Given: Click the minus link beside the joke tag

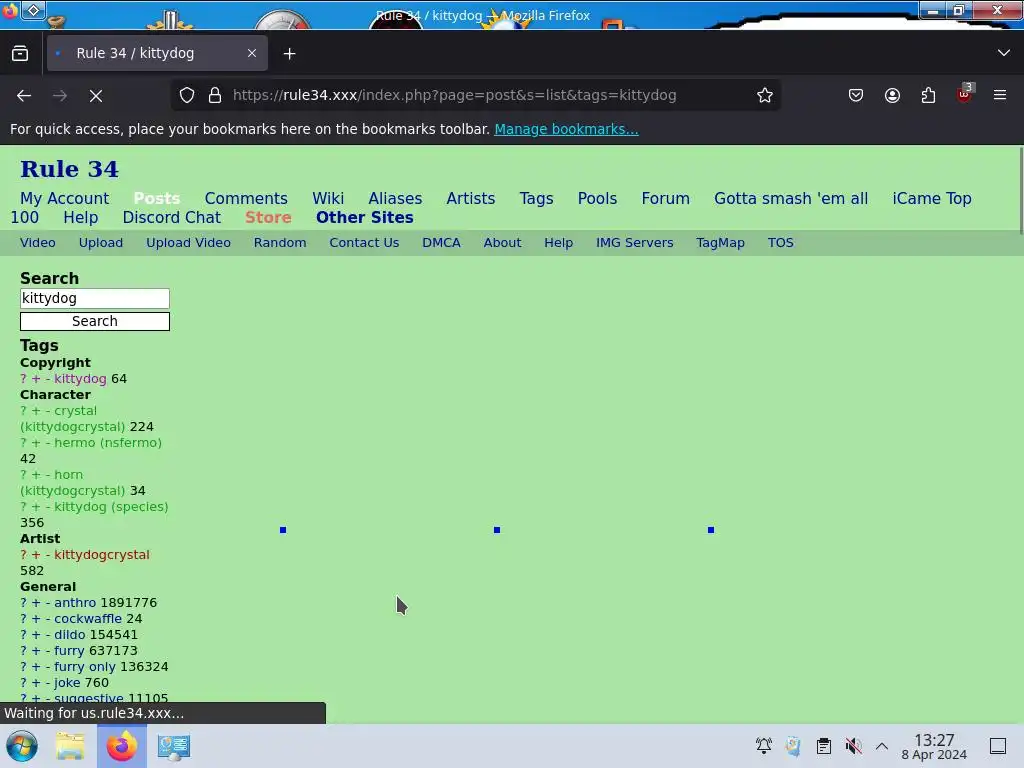Looking at the screenshot, I should 48,682.
